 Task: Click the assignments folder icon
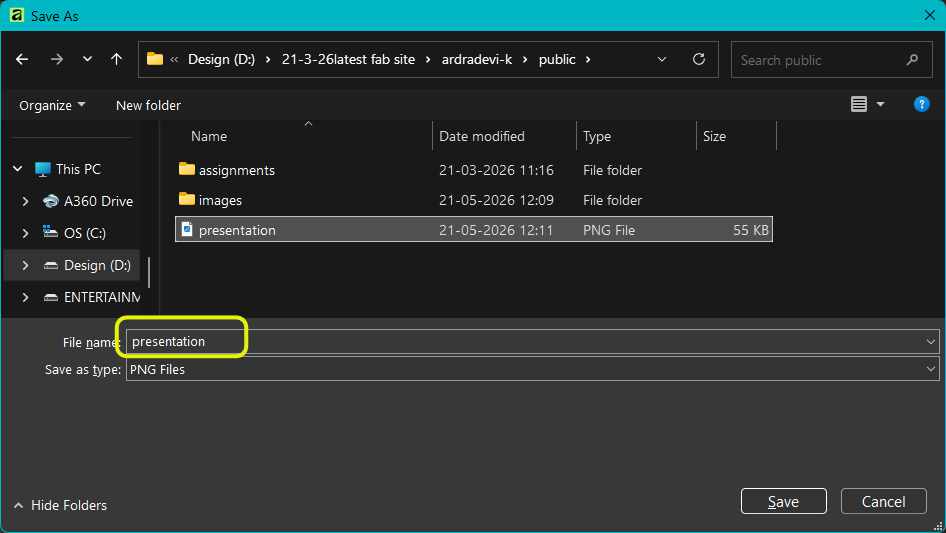[187, 169]
